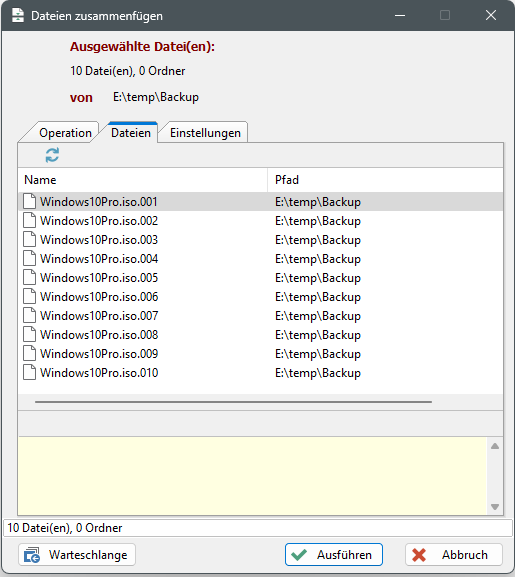Select row Windows10Pro.iso.009
Screen dimensions: 515x577
coord(260,354)
